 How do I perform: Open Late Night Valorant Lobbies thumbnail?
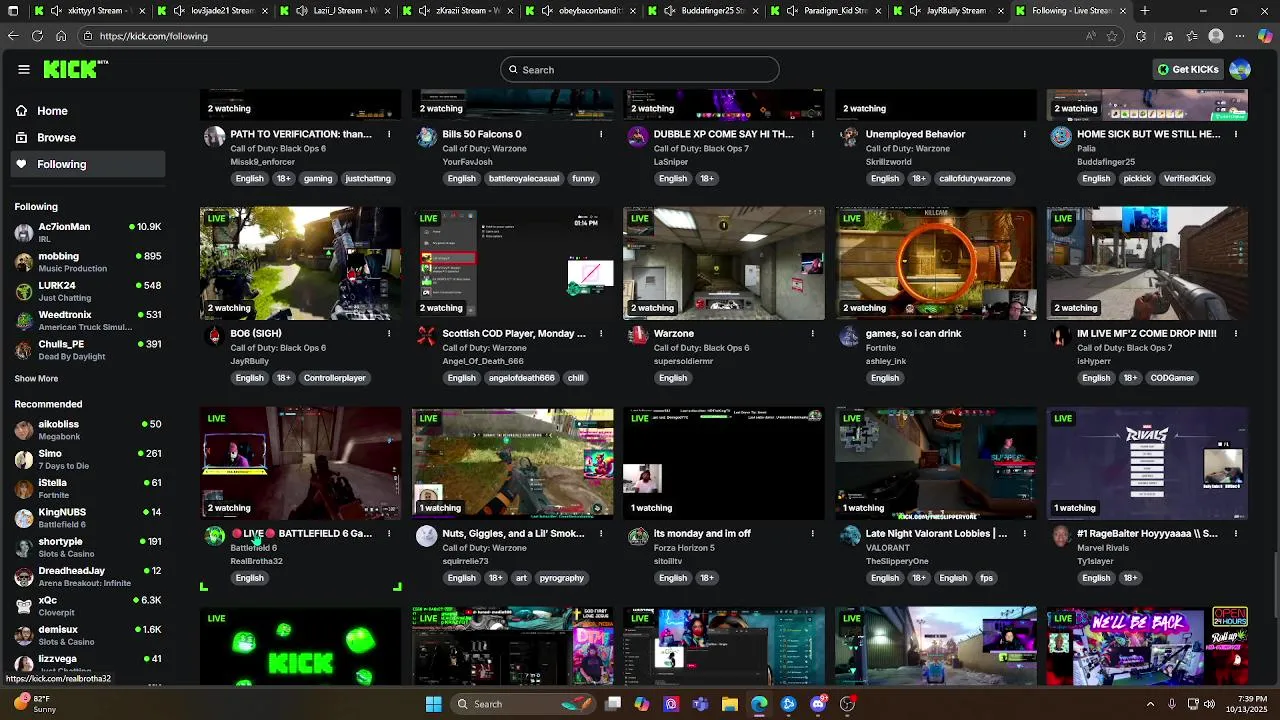pos(936,463)
